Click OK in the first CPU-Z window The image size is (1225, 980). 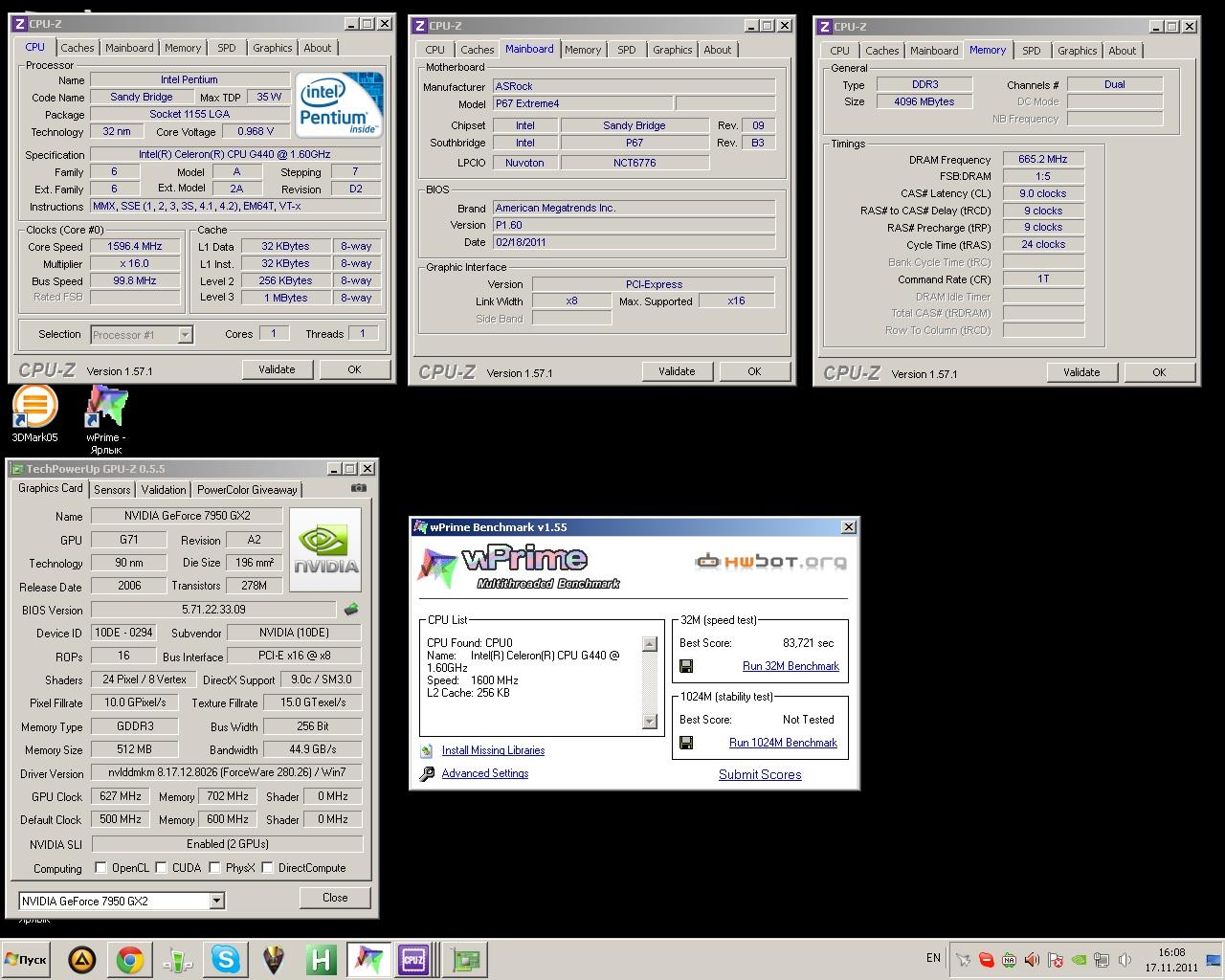pos(354,369)
